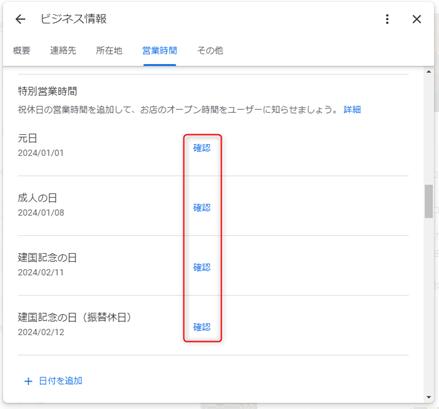The image size is (439, 409).
Task: Switch to the 概要 tab
Action: coord(22,51)
